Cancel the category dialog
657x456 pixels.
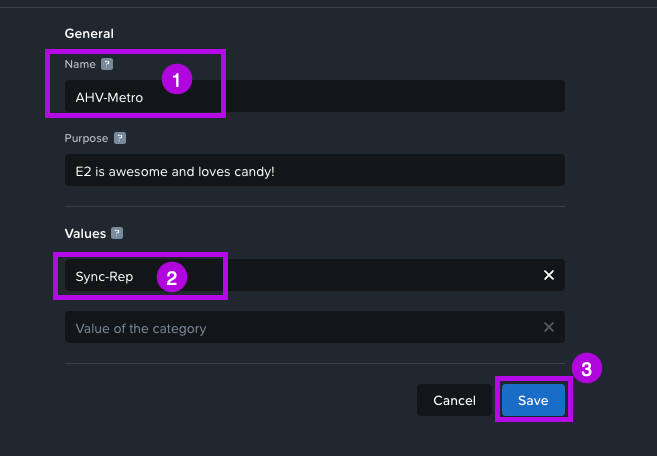pyautogui.click(x=454, y=400)
